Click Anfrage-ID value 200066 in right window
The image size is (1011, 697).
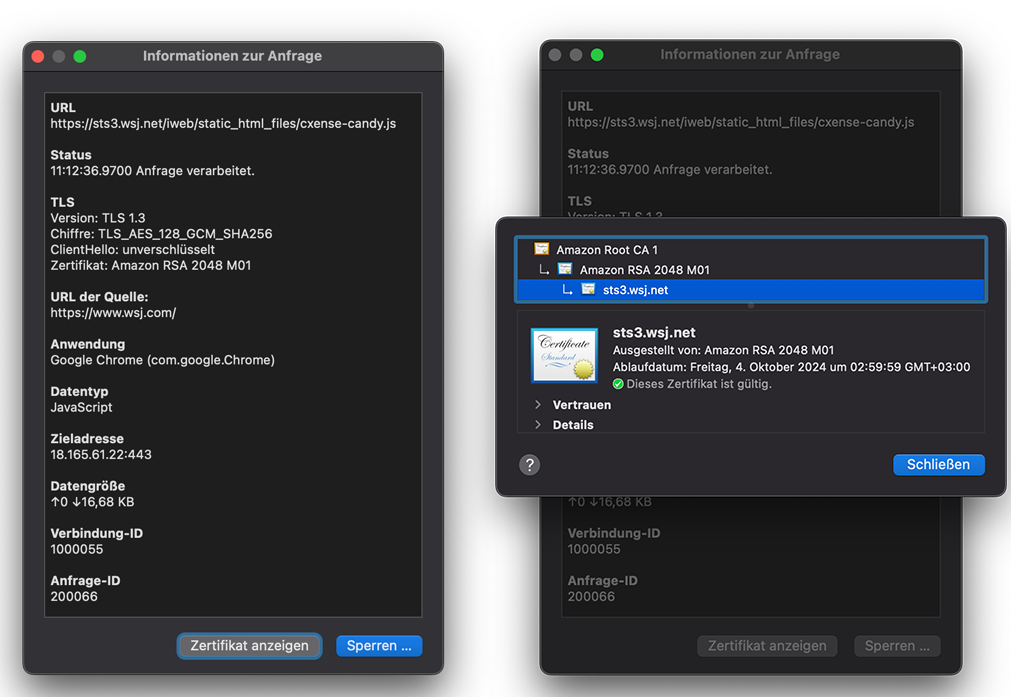(x=591, y=596)
